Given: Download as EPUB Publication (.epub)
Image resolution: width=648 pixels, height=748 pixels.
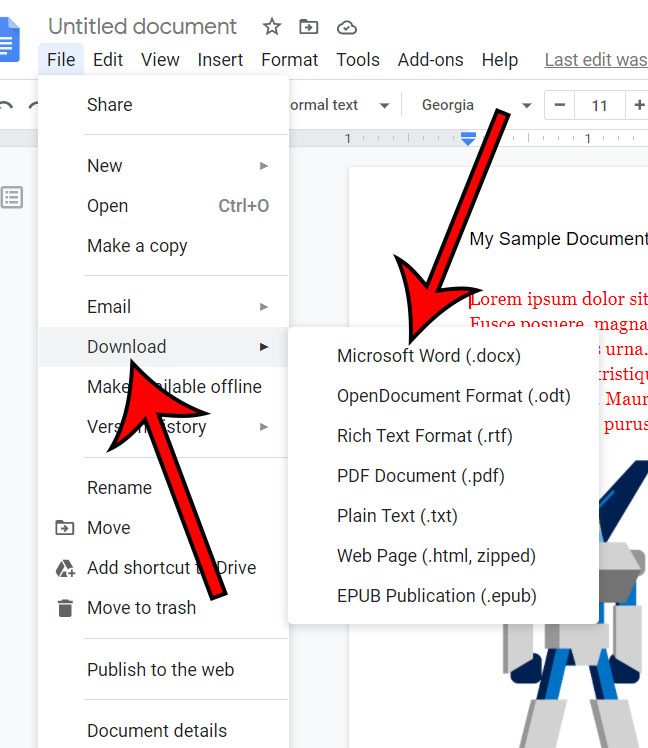Looking at the screenshot, I should pyautogui.click(x=443, y=596).
